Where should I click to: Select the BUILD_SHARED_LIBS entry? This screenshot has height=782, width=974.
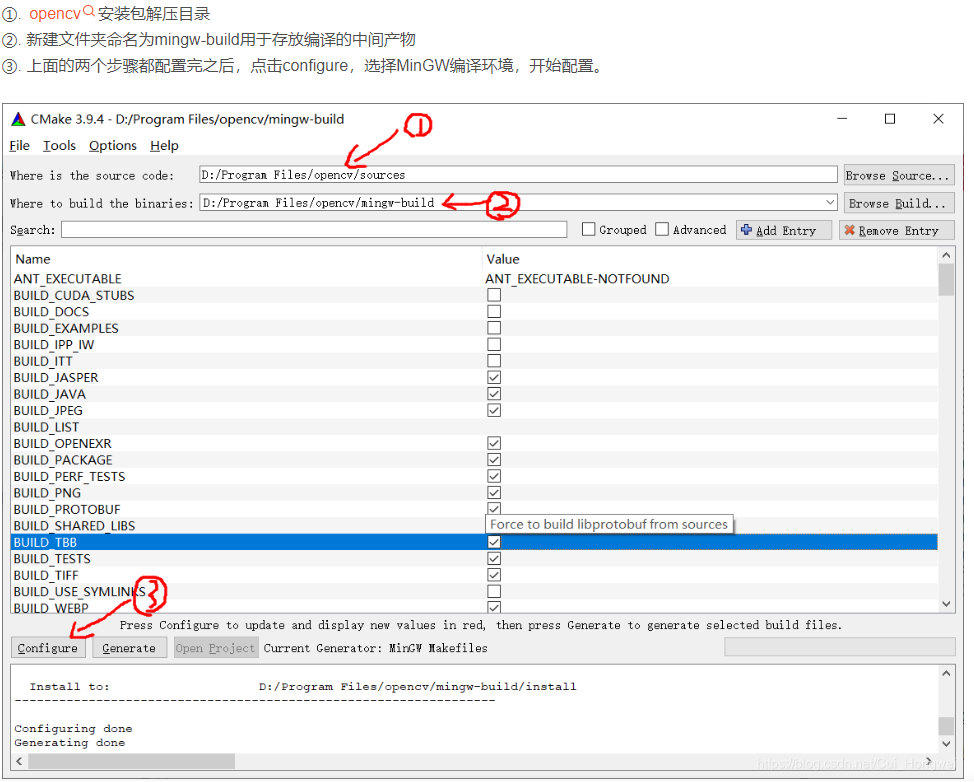pos(75,526)
